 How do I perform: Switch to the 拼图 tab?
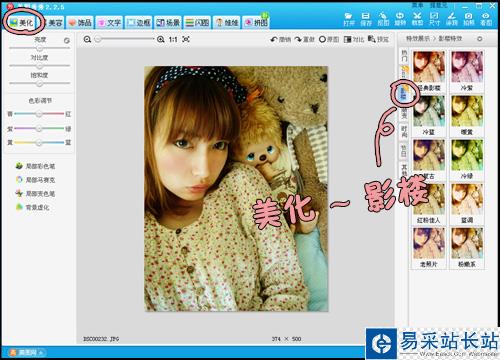tap(256, 22)
